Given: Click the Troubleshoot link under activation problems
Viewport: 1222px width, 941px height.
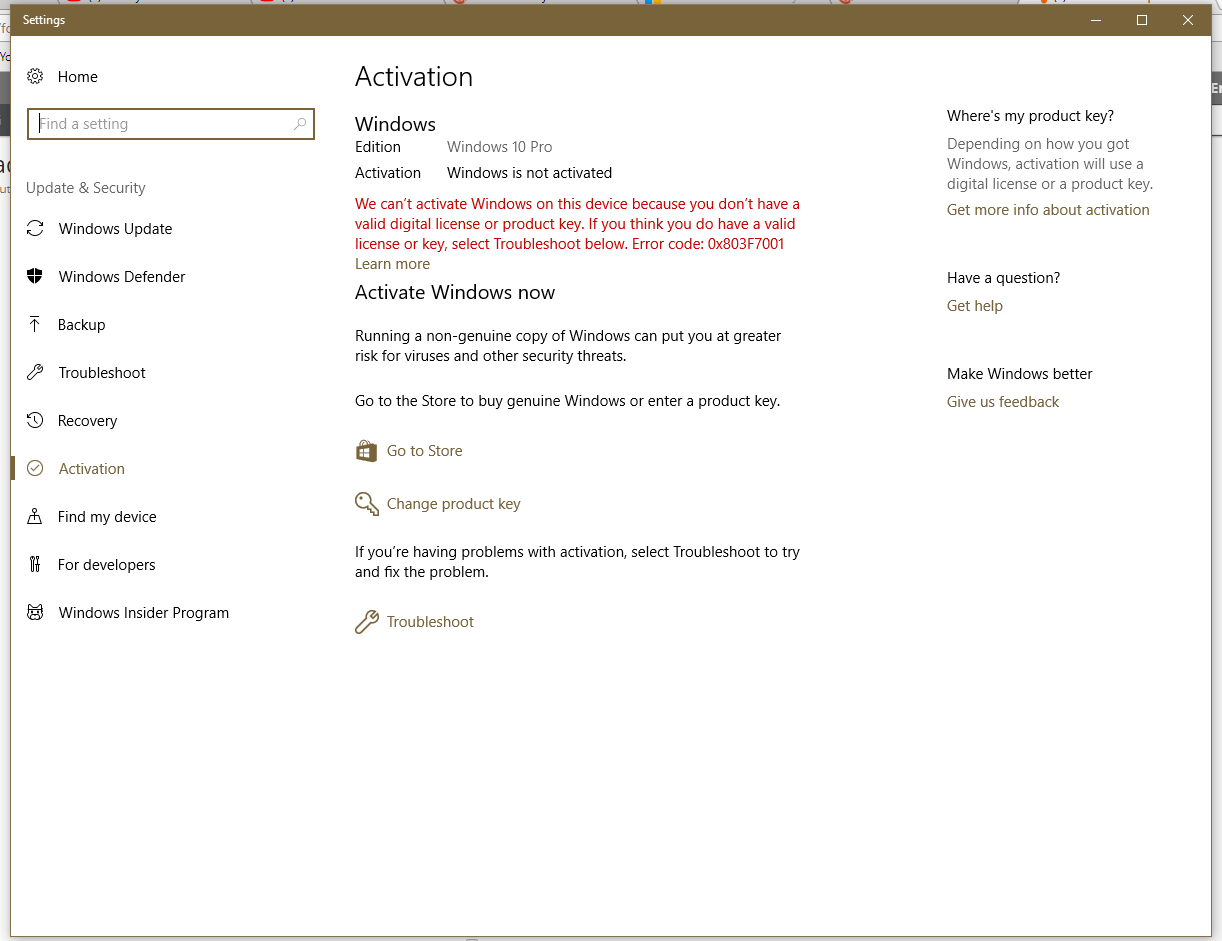Looking at the screenshot, I should [430, 622].
